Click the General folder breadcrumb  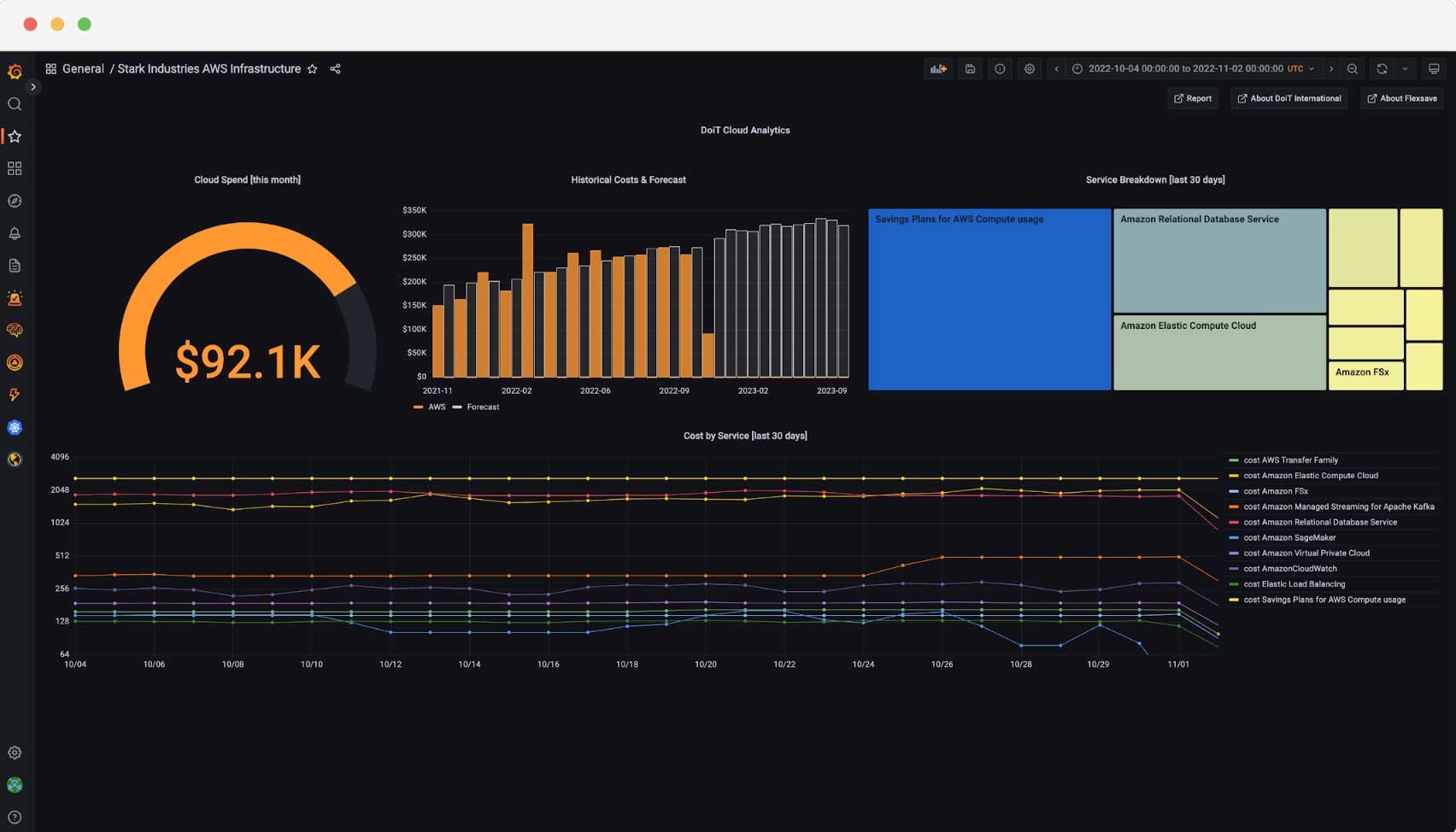(x=83, y=69)
